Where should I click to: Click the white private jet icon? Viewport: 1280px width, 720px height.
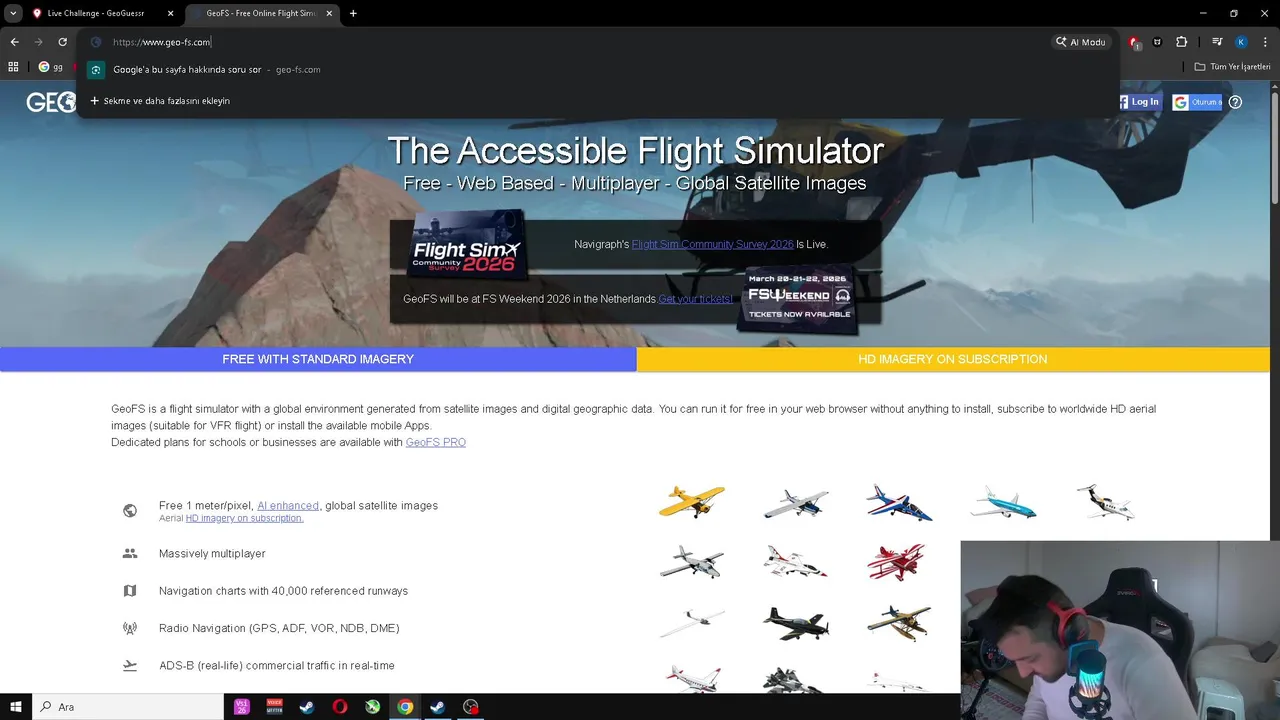click(x=1105, y=502)
